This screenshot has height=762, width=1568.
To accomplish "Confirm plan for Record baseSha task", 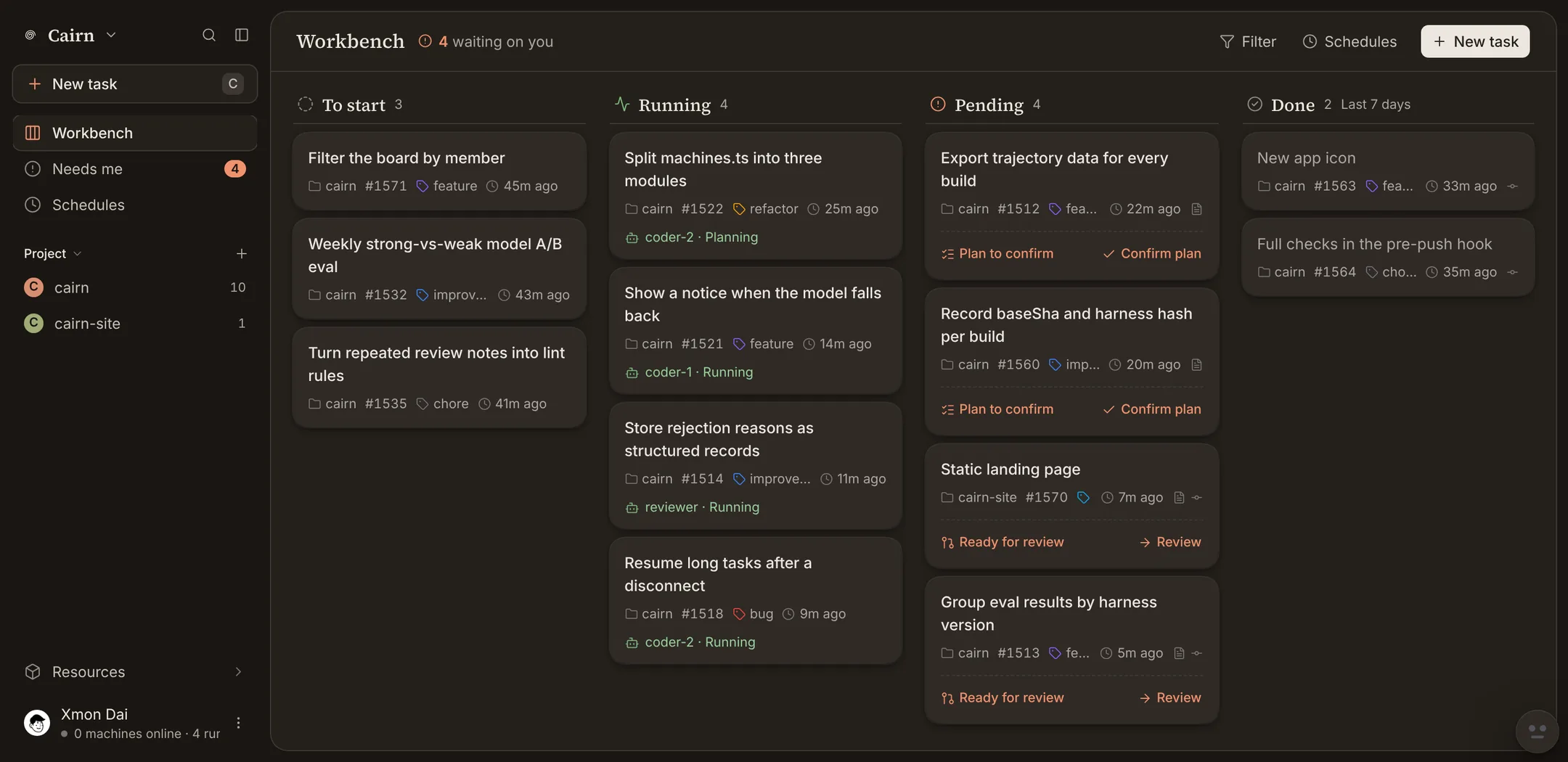I will (1152, 409).
